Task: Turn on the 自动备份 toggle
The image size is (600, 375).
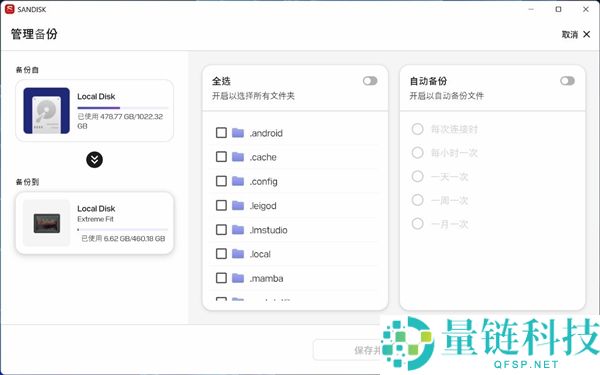Action: click(x=567, y=81)
